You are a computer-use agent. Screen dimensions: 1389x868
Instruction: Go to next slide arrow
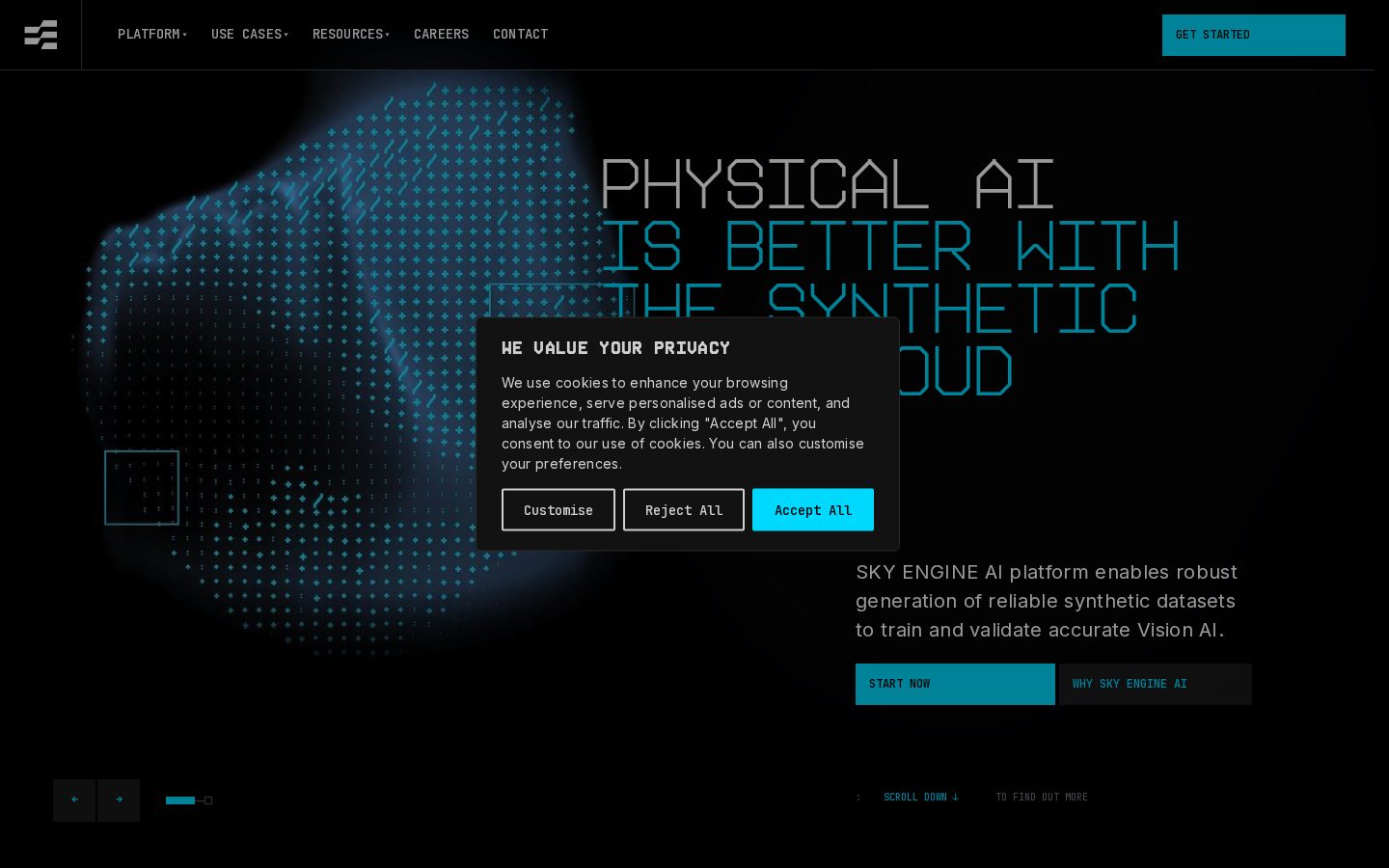[x=119, y=800]
